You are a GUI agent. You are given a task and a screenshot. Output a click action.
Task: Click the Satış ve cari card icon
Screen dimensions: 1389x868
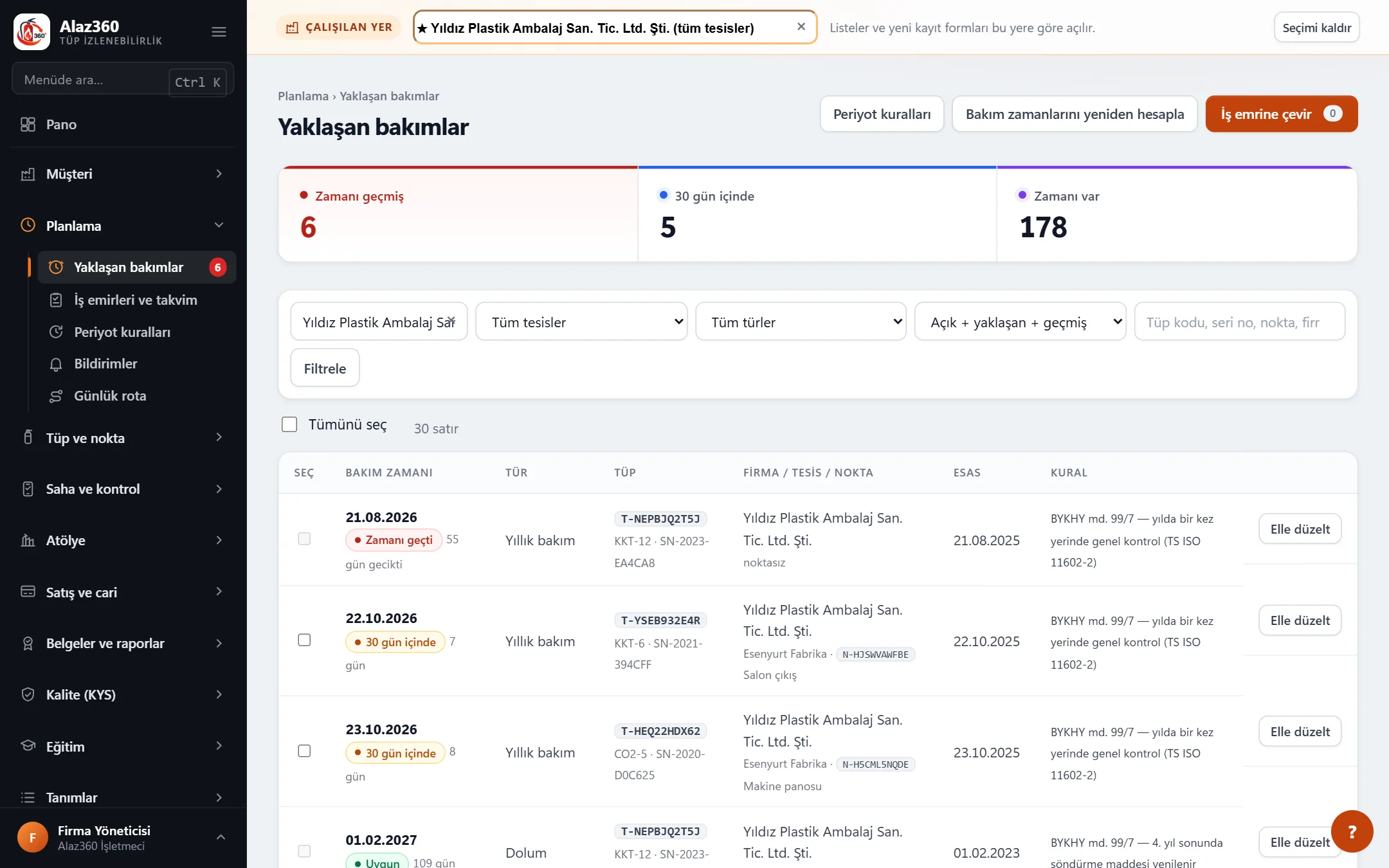pyautogui.click(x=28, y=592)
